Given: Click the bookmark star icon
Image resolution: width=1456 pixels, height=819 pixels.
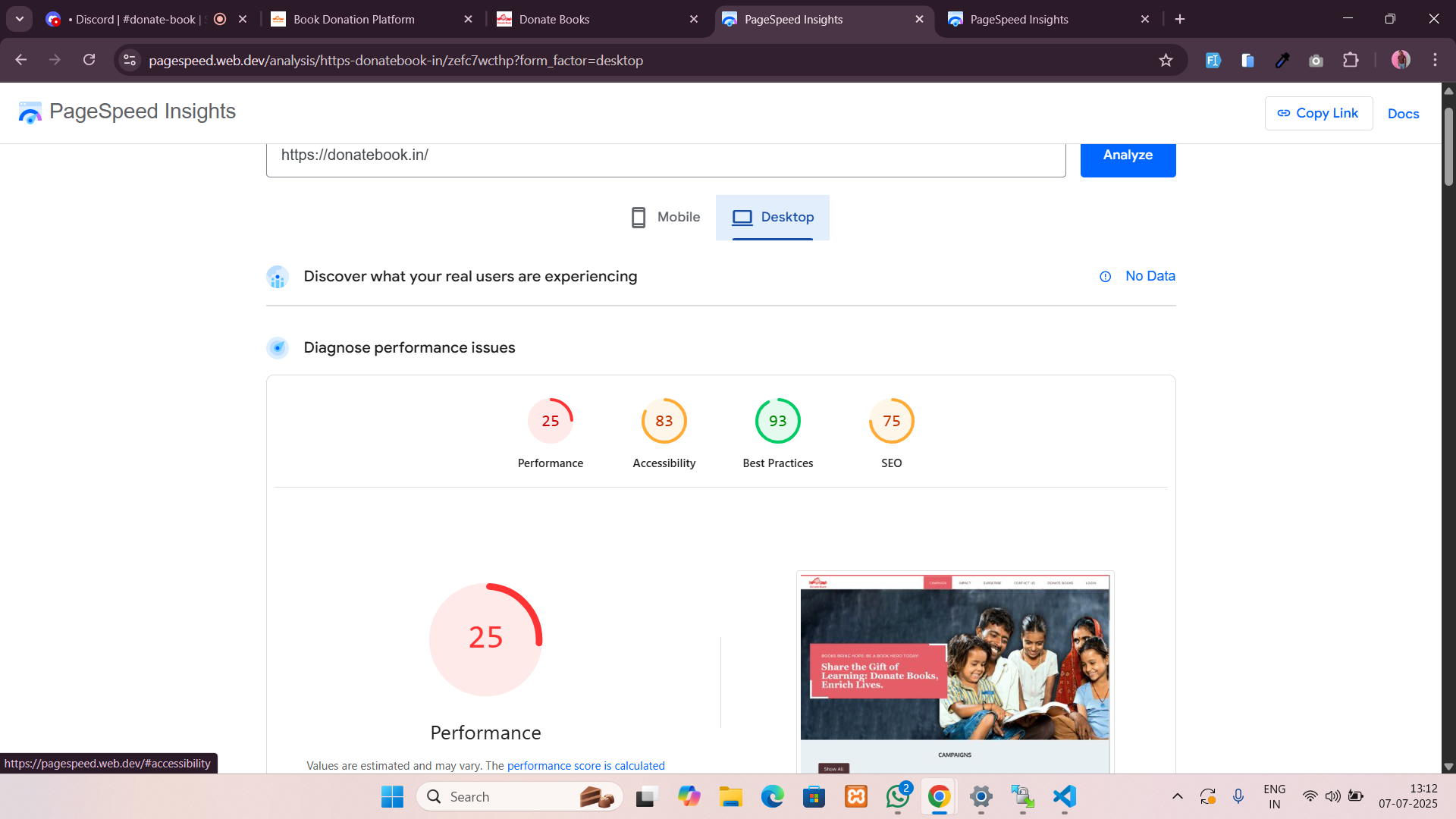Looking at the screenshot, I should pos(1166,61).
